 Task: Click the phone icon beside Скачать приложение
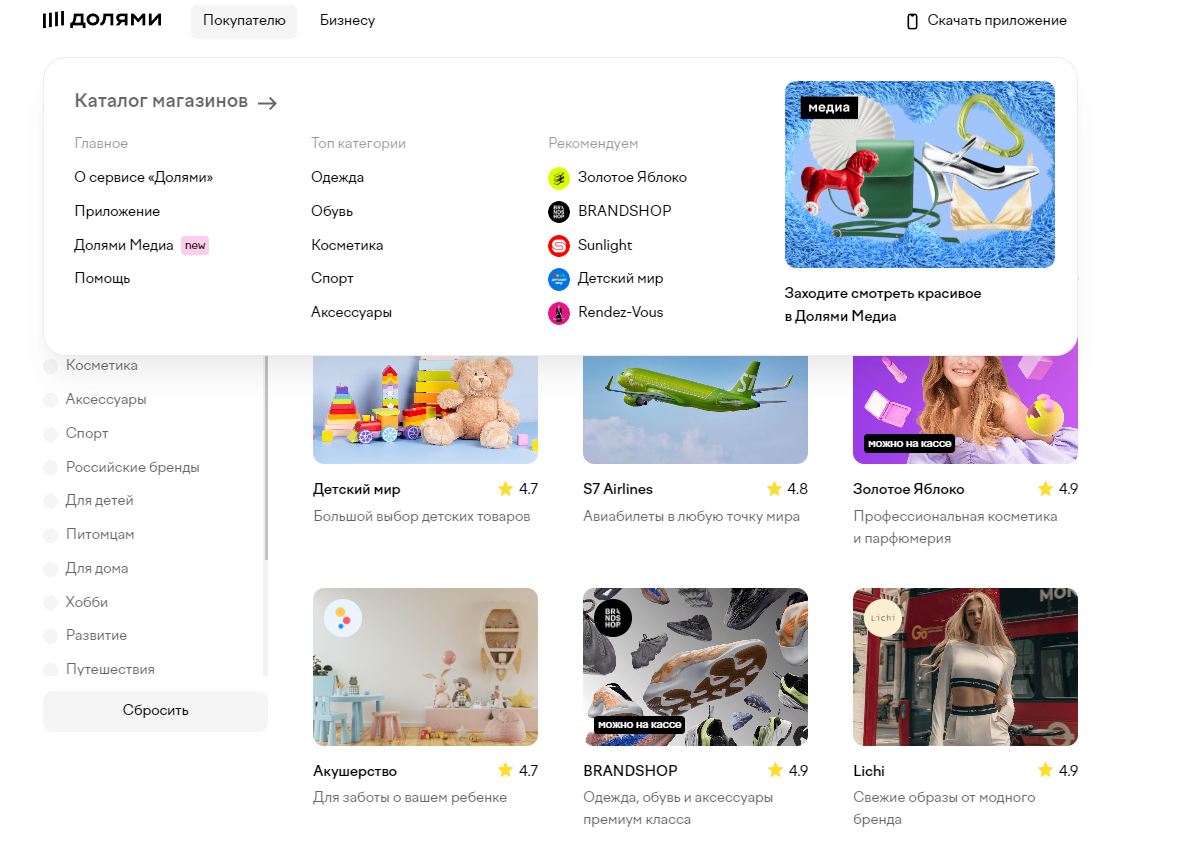tap(912, 21)
